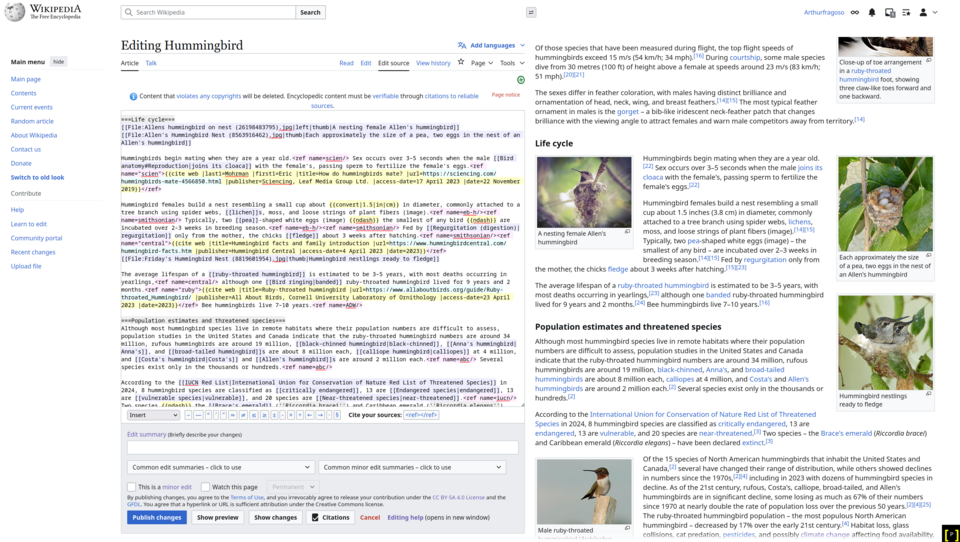Image resolution: width=960 pixels, height=542 pixels.
Task: Insert the less-than-or-equal sign
Action: (253, 415)
